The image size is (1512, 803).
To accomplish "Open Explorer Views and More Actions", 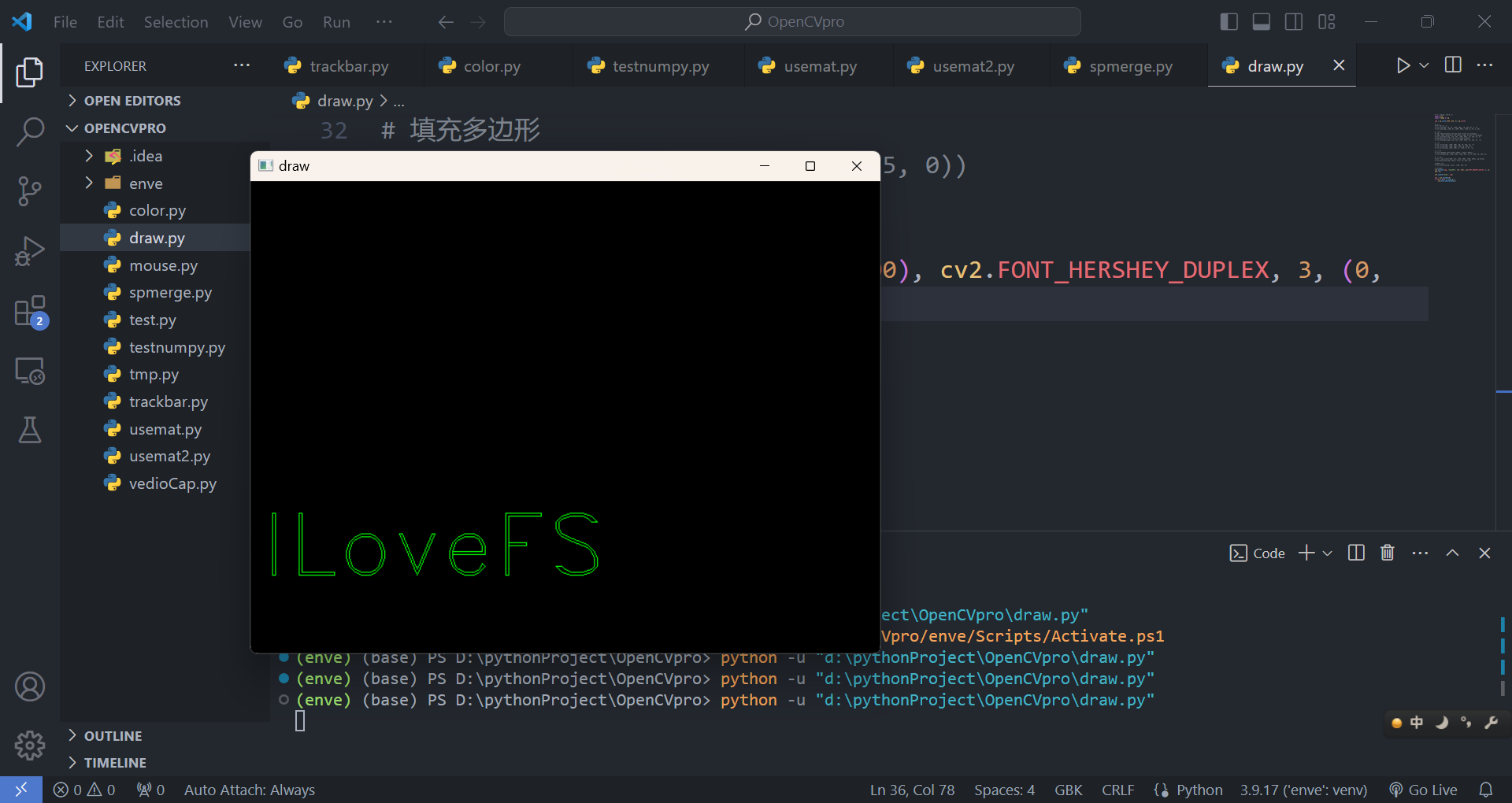I will pyautogui.click(x=242, y=65).
